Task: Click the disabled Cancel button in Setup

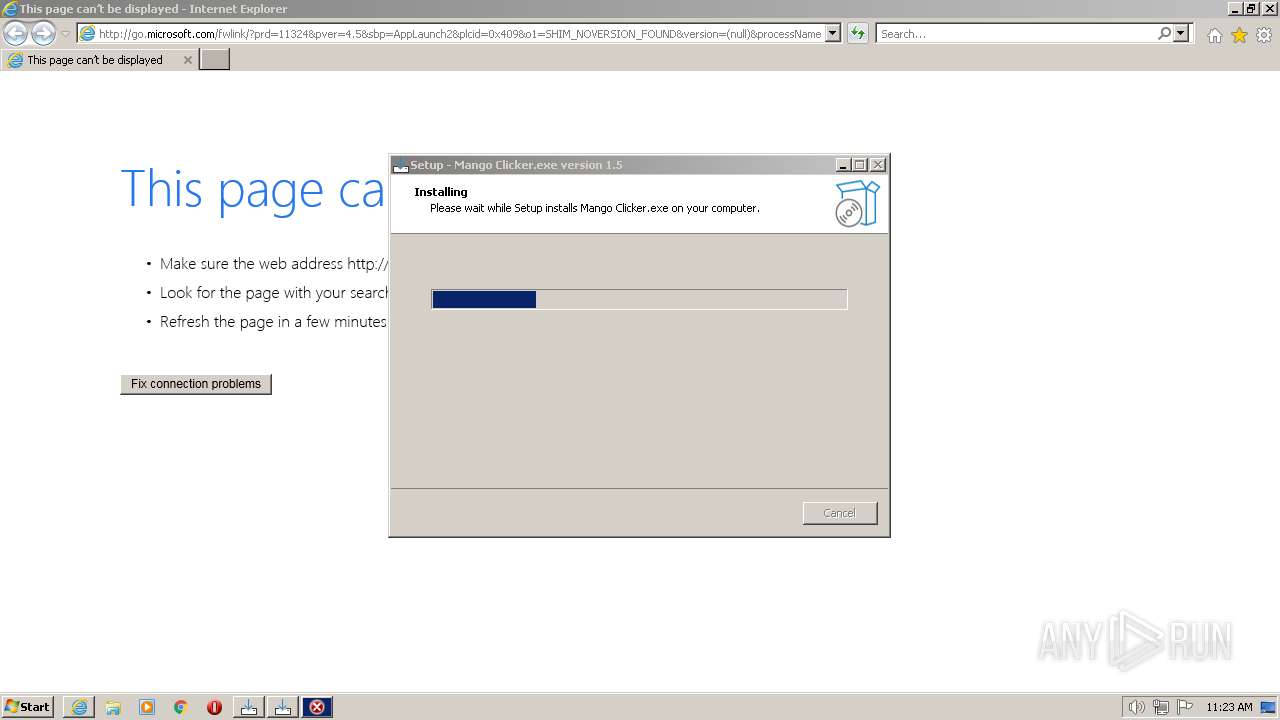Action: coord(840,513)
